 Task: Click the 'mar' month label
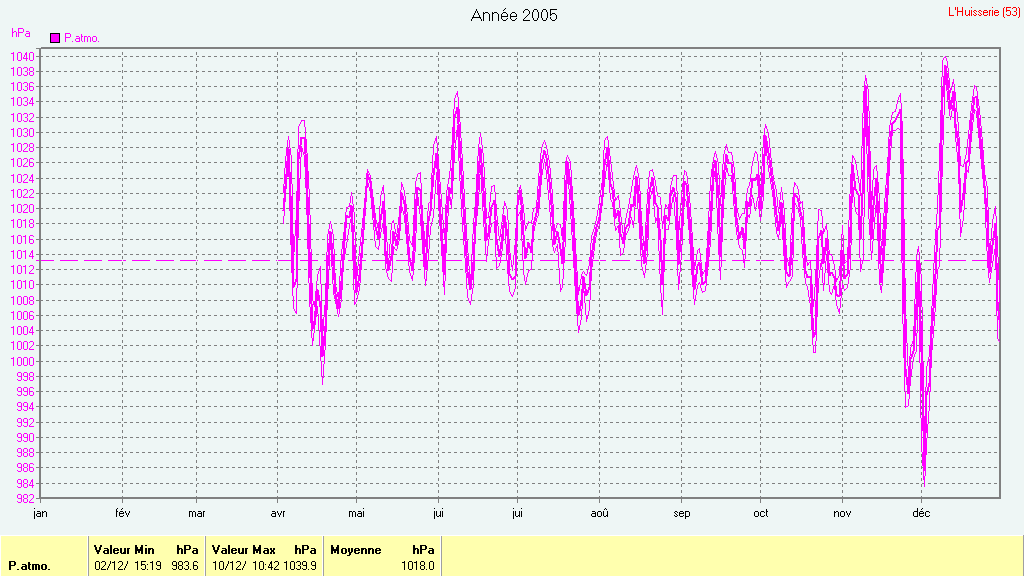(x=197, y=513)
